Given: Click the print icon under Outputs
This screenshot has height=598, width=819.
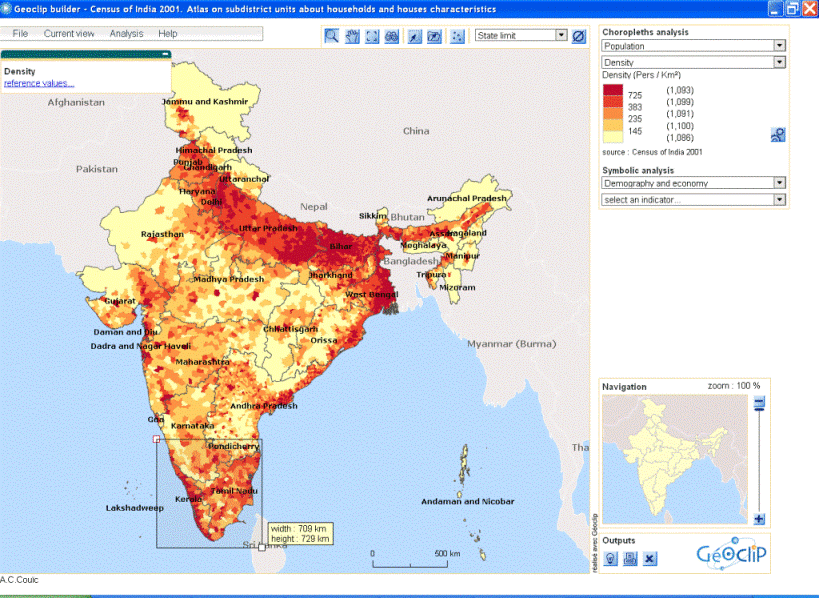Looking at the screenshot, I should coord(630,558).
